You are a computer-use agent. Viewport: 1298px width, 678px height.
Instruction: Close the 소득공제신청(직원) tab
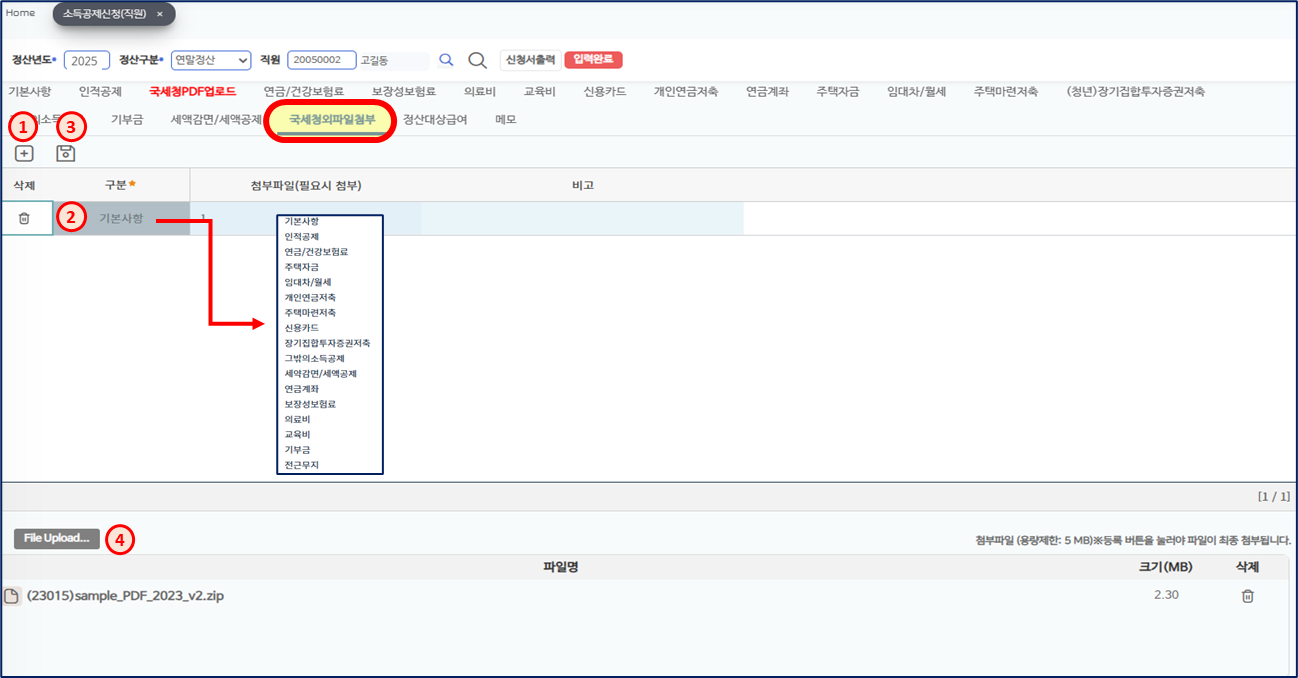[160, 14]
